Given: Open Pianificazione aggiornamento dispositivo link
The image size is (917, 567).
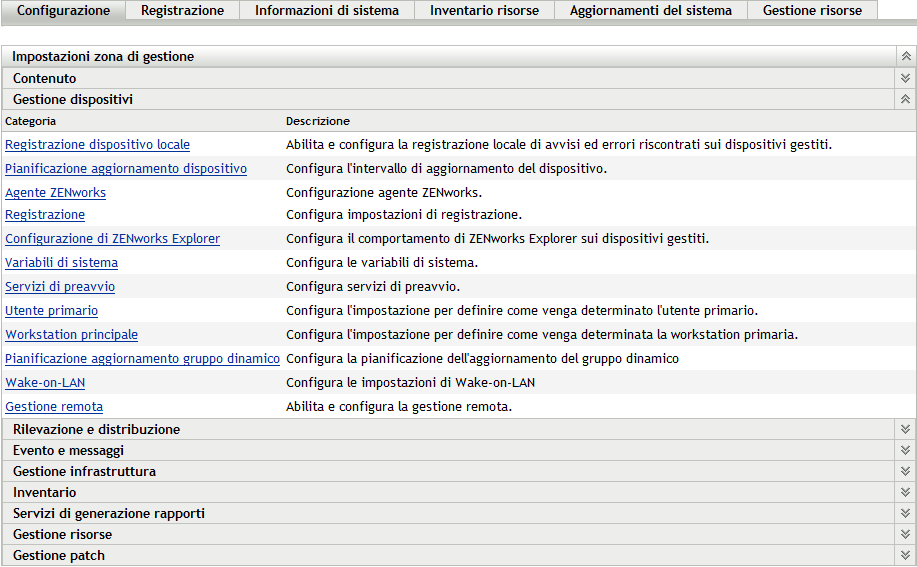Looking at the screenshot, I should point(126,168).
